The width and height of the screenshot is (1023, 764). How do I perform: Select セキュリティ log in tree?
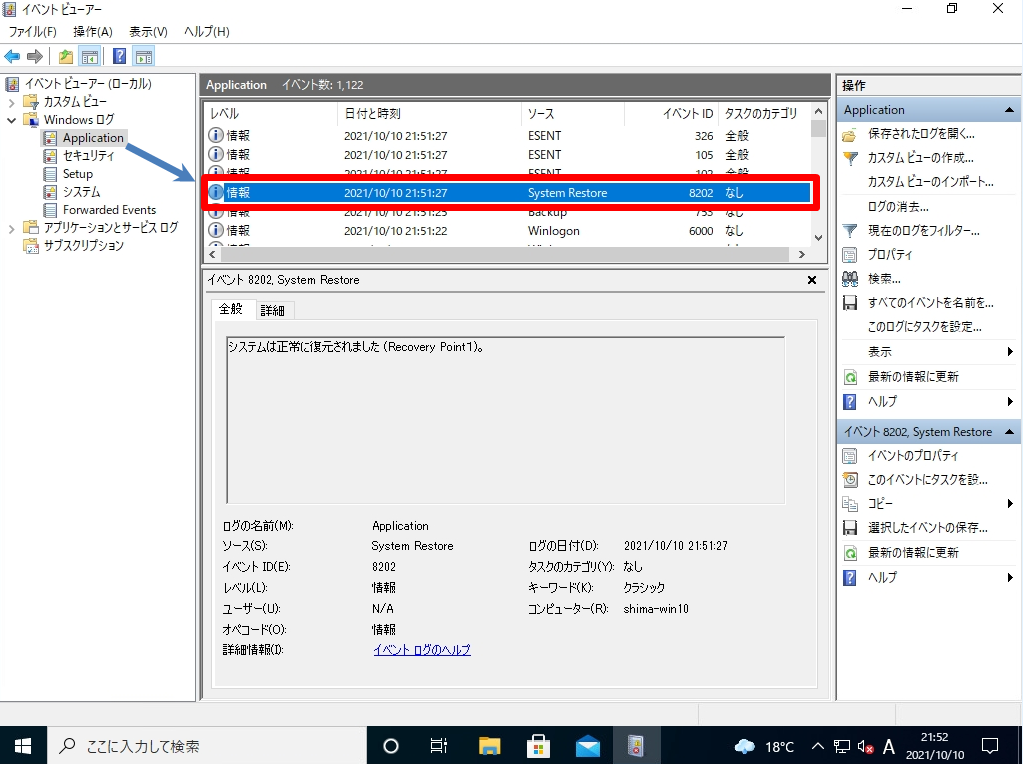(x=88, y=156)
